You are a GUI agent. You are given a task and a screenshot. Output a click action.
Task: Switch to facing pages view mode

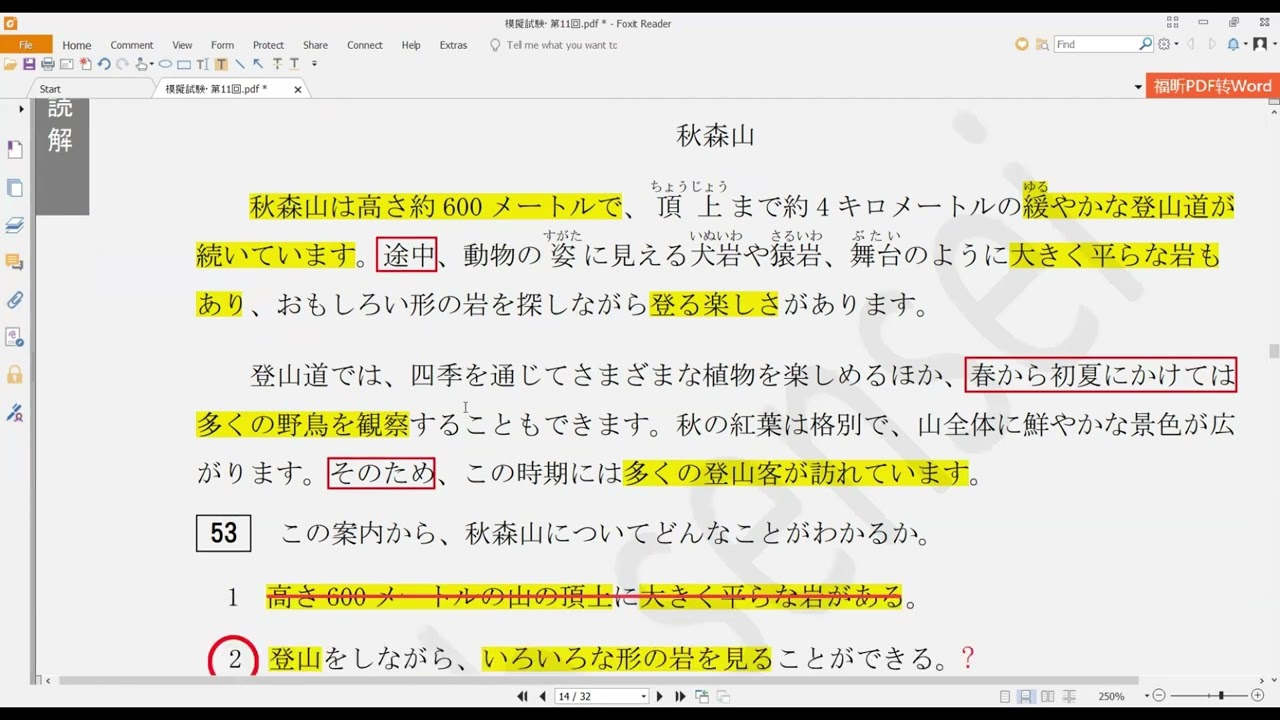(x=1047, y=696)
